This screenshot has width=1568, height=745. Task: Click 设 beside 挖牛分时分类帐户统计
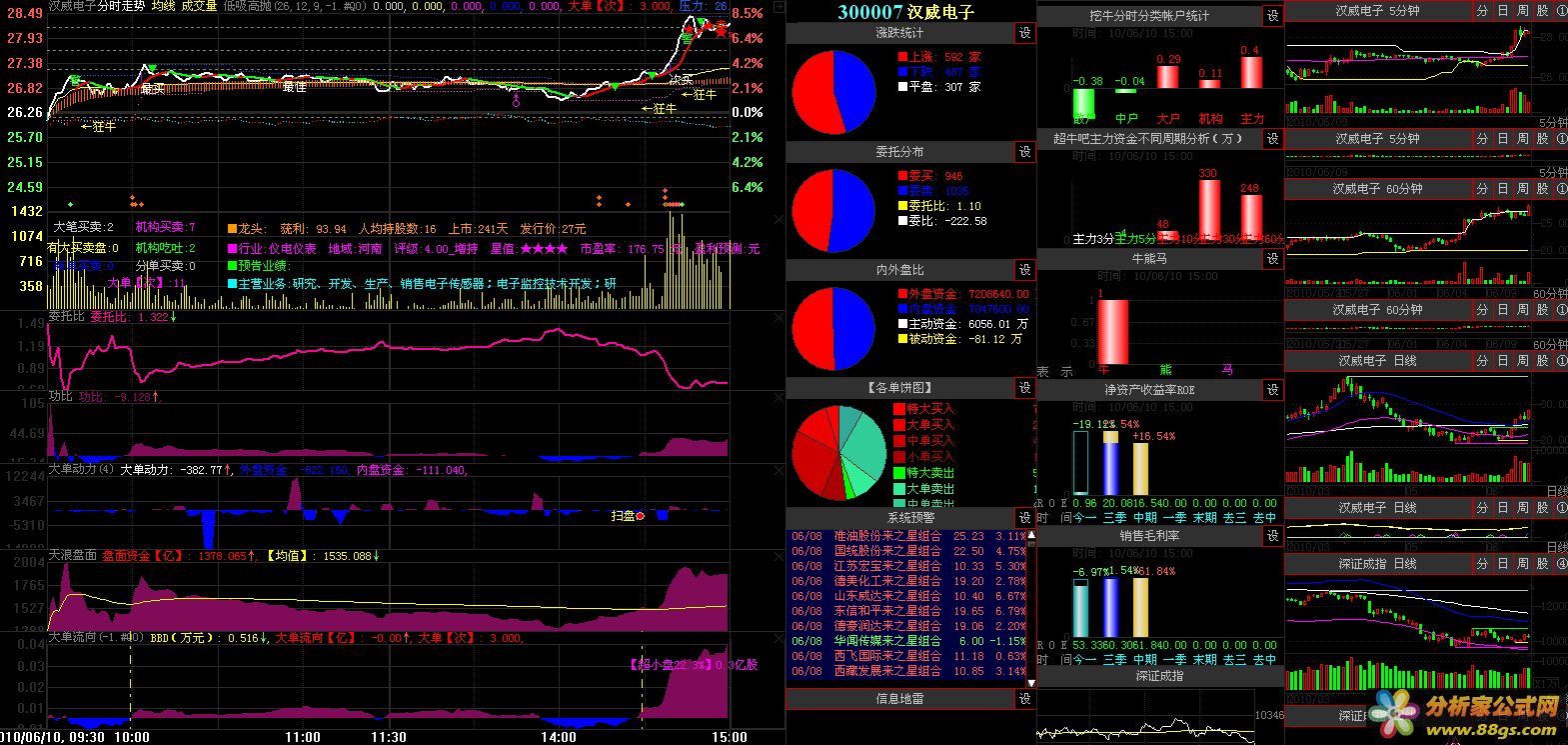(x=1272, y=16)
